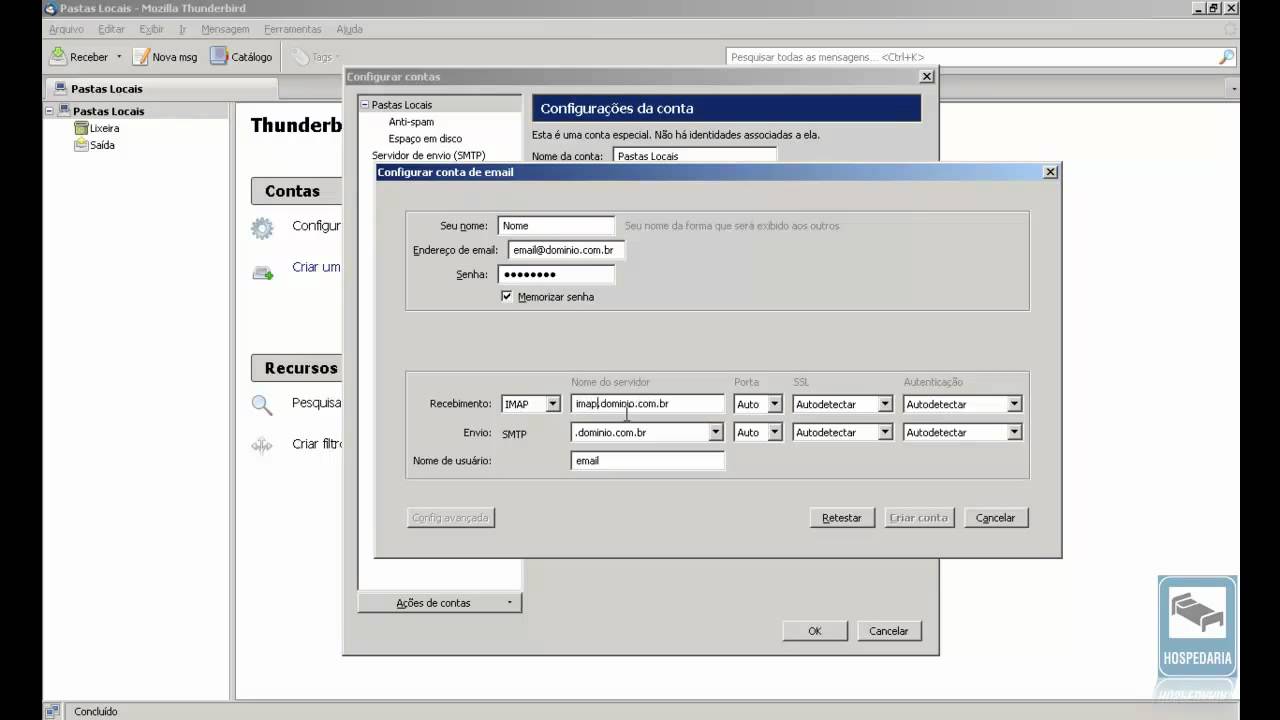Click the Nome de usuário field
The image size is (1280, 720).
coord(648,461)
